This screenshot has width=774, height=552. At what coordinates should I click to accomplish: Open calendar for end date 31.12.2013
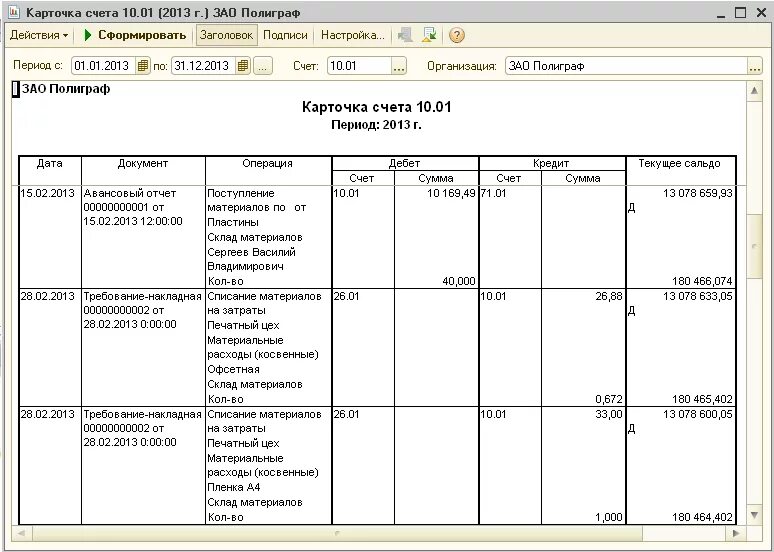point(243,66)
